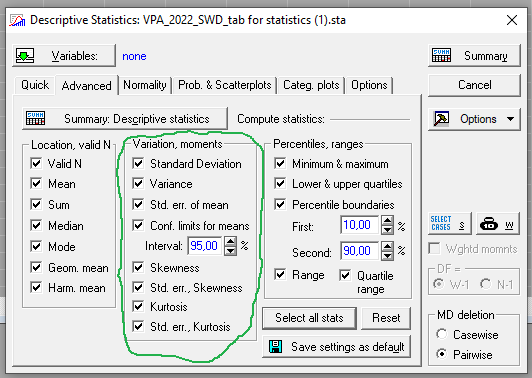Toggle Std. err., Kurtosis checkbox
This screenshot has height=378, width=532.
[x=138, y=327]
